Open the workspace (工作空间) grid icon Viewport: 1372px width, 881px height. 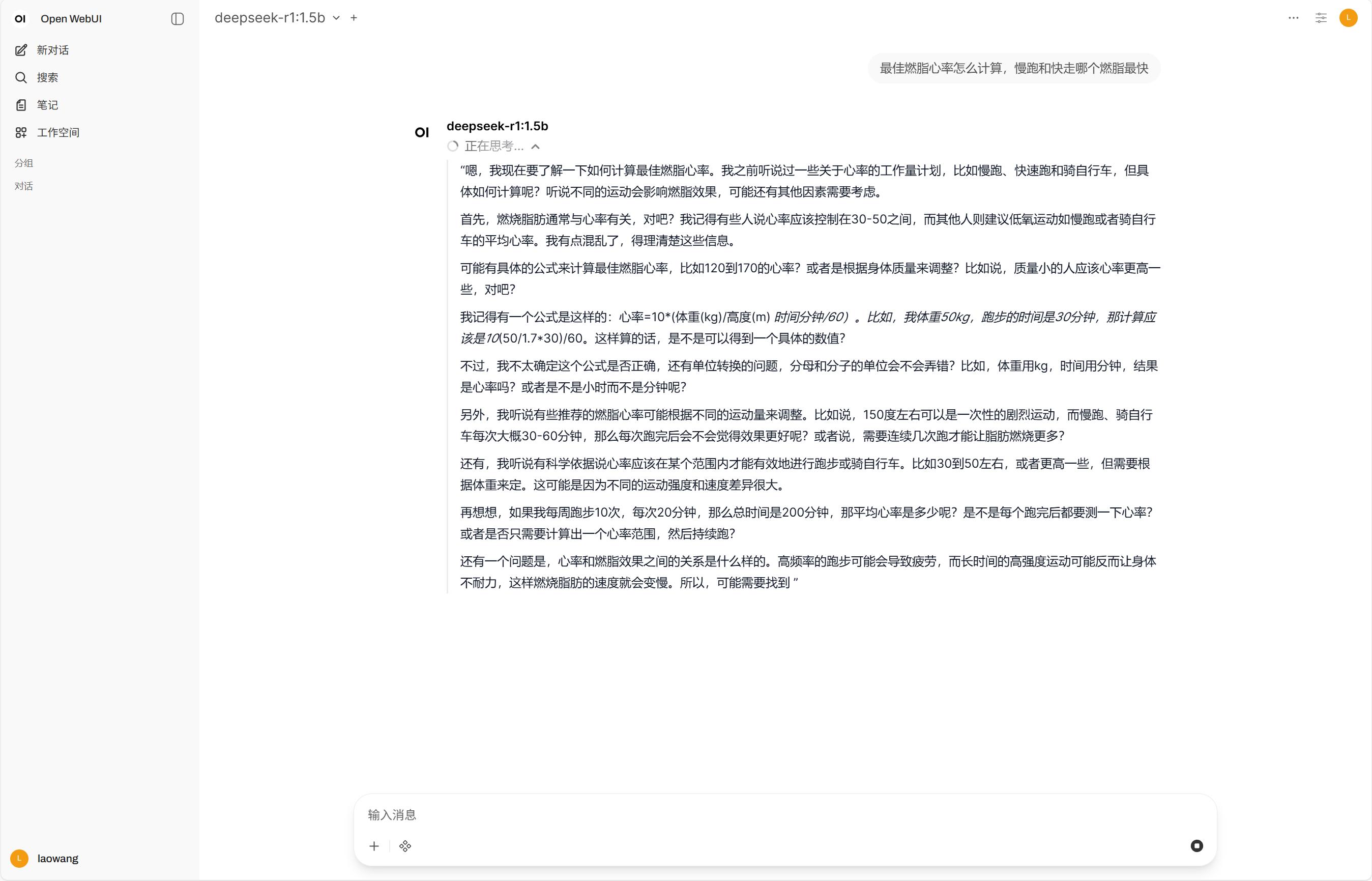[x=21, y=133]
